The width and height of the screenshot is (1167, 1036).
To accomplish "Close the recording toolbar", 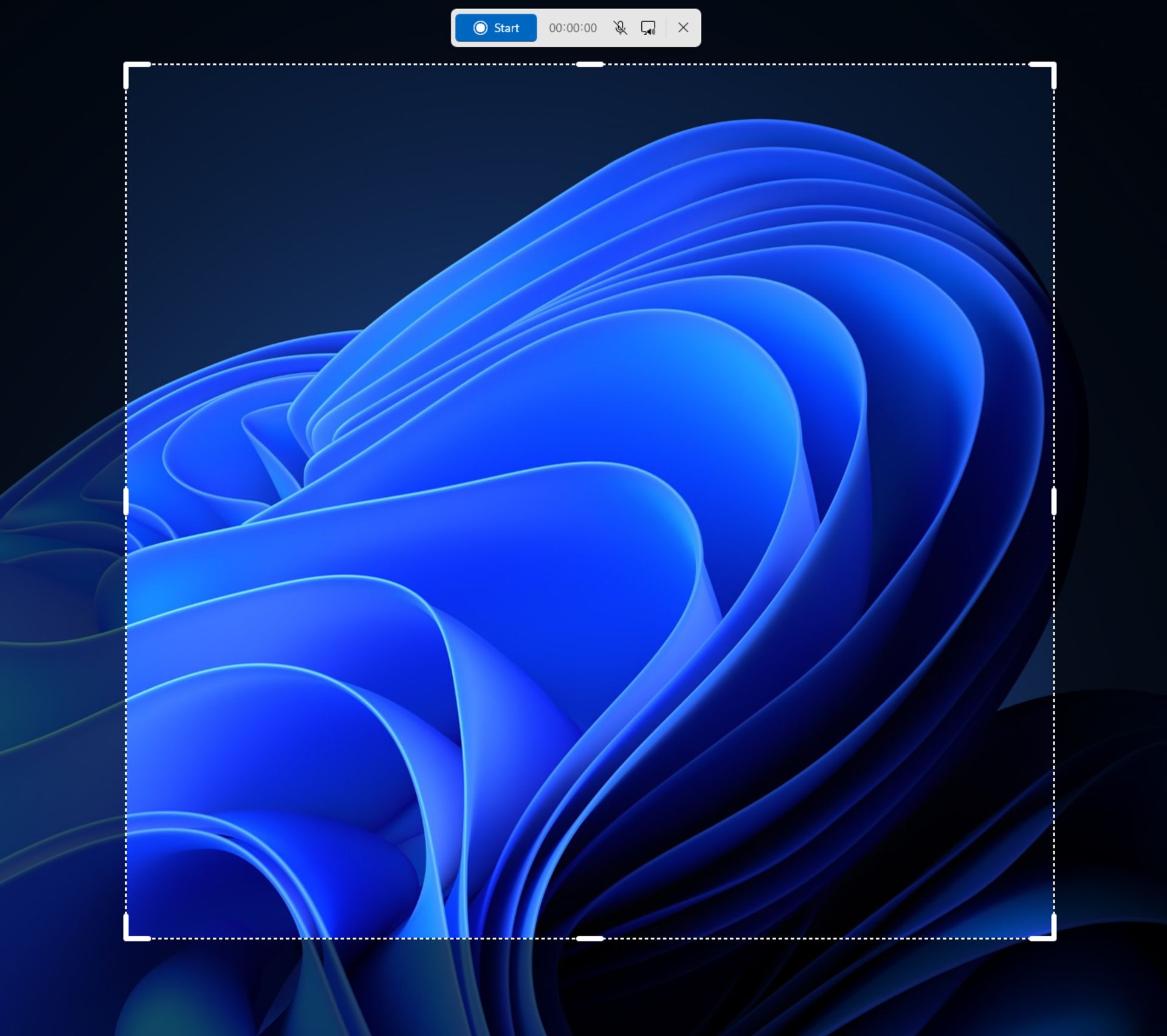I will (683, 28).
